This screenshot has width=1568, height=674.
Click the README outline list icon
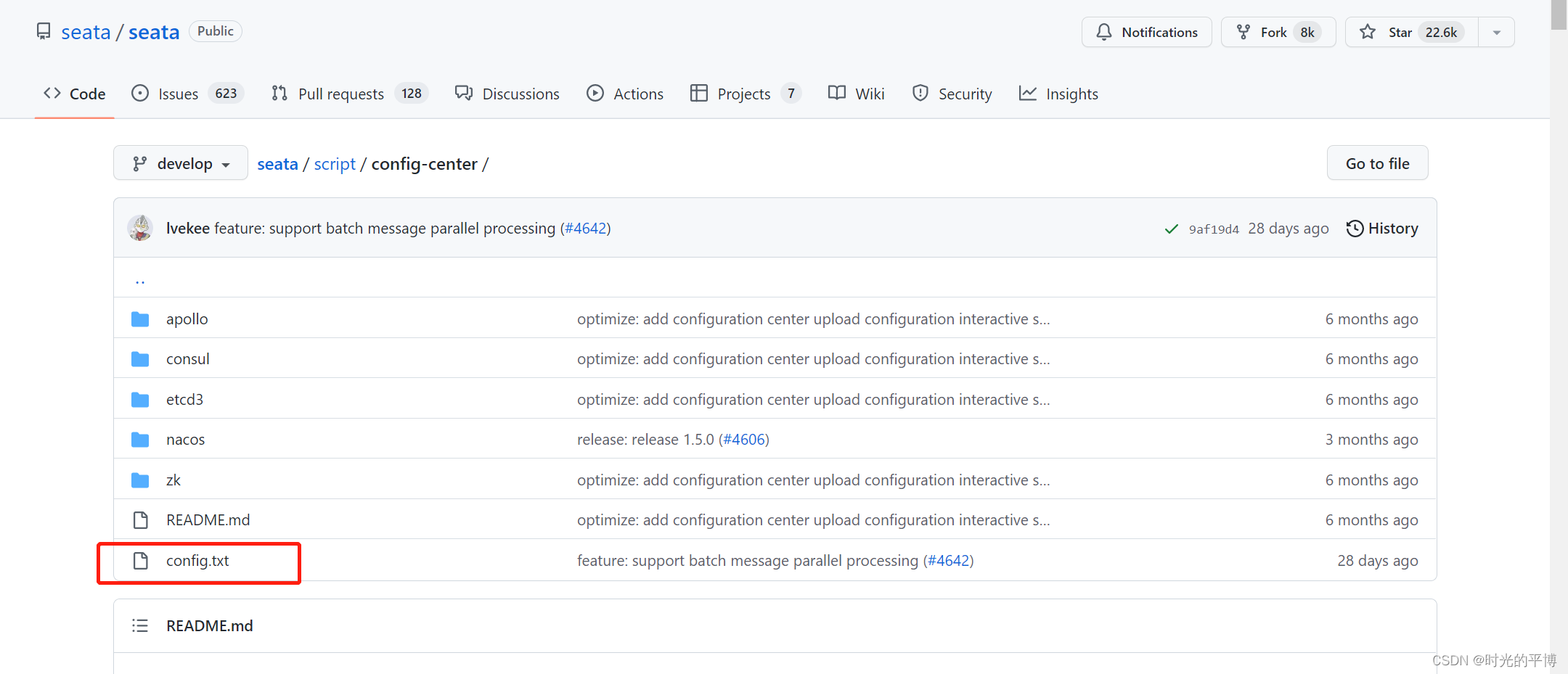pos(140,625)
